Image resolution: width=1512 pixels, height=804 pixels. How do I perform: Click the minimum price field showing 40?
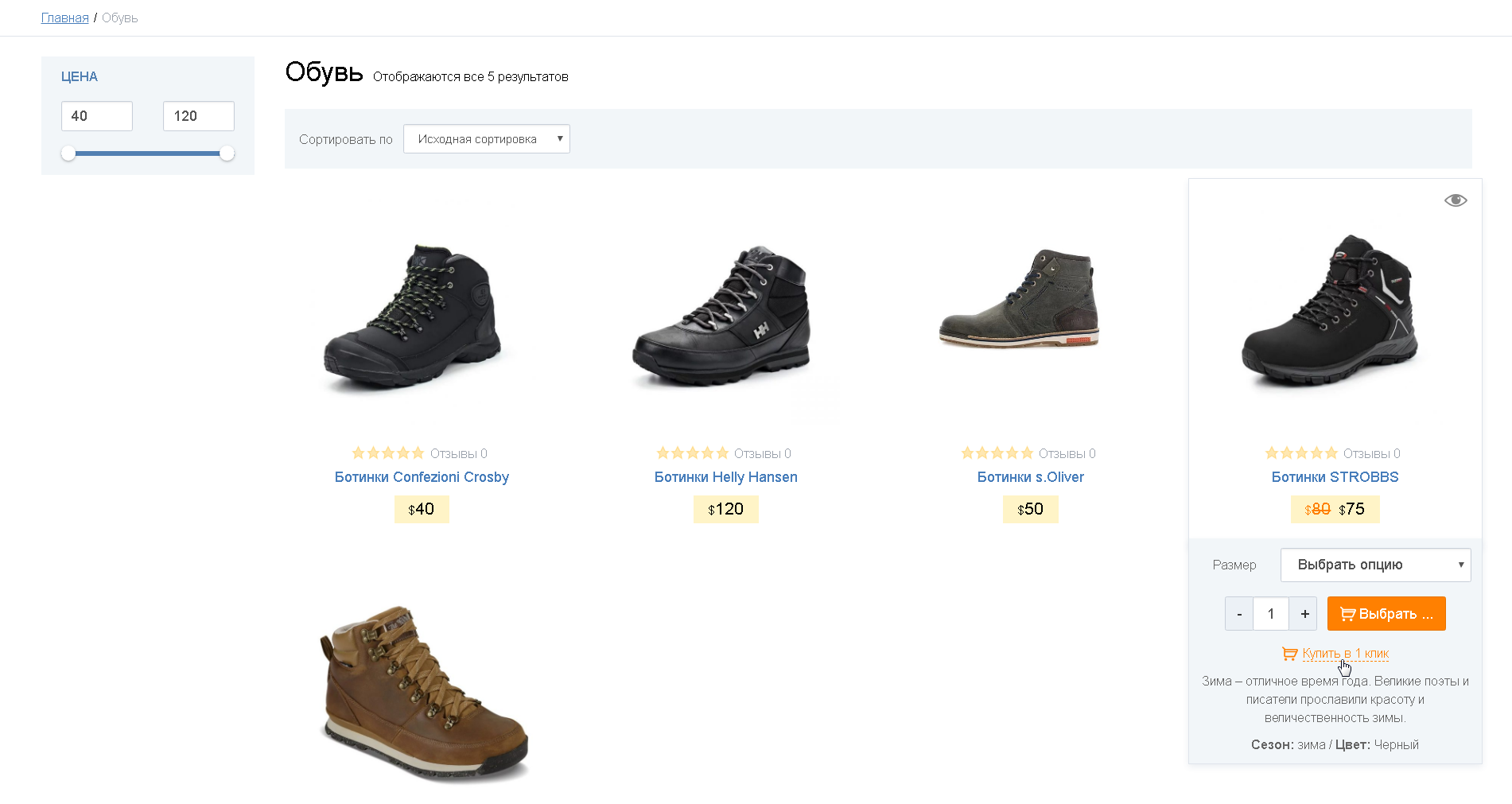[97, 116]
